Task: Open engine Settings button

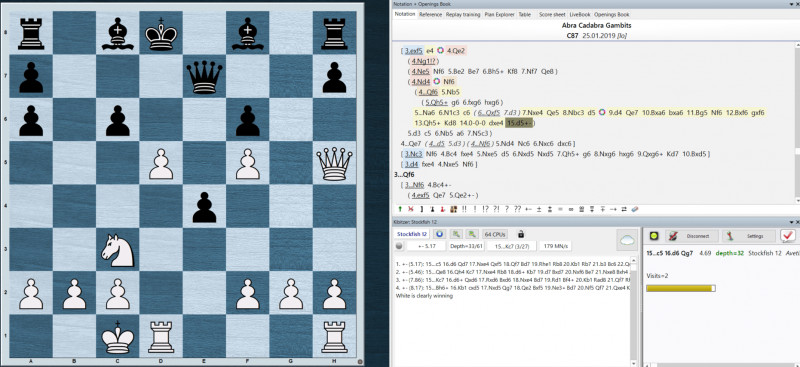Action: tap(748, 236)
